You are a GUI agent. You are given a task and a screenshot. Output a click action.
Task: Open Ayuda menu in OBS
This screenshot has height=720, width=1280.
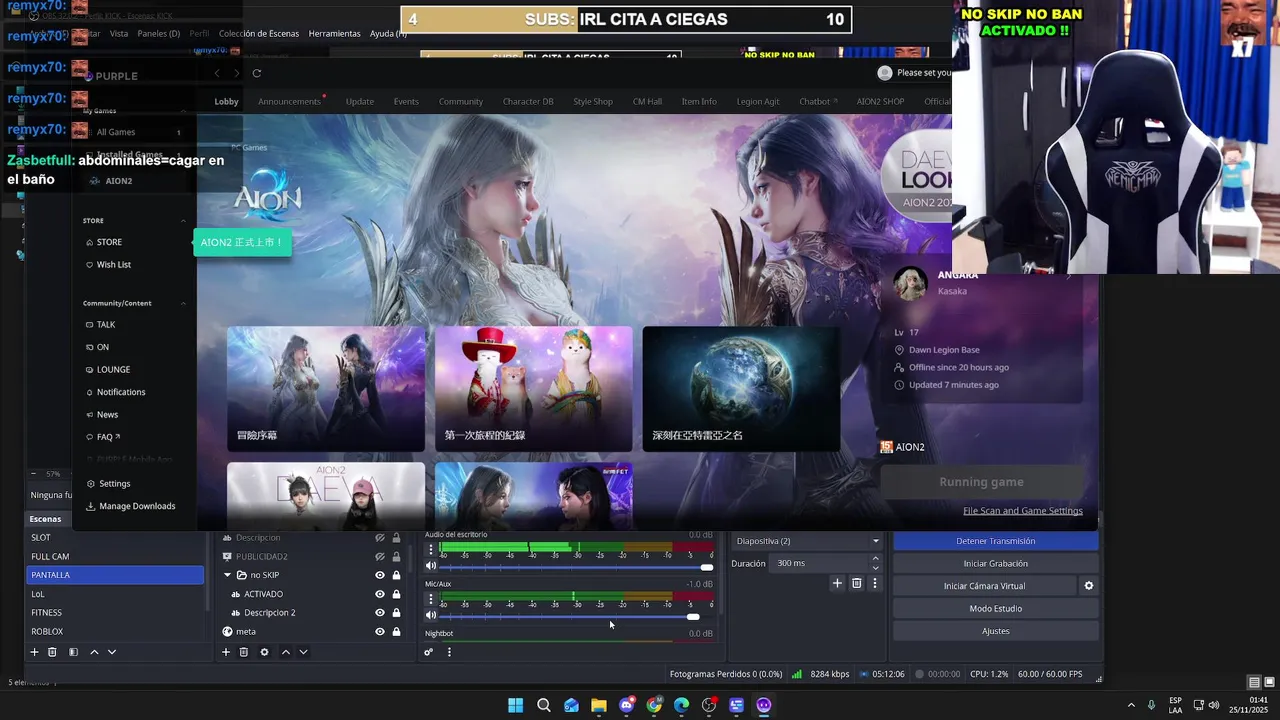[x=388, y=33]
